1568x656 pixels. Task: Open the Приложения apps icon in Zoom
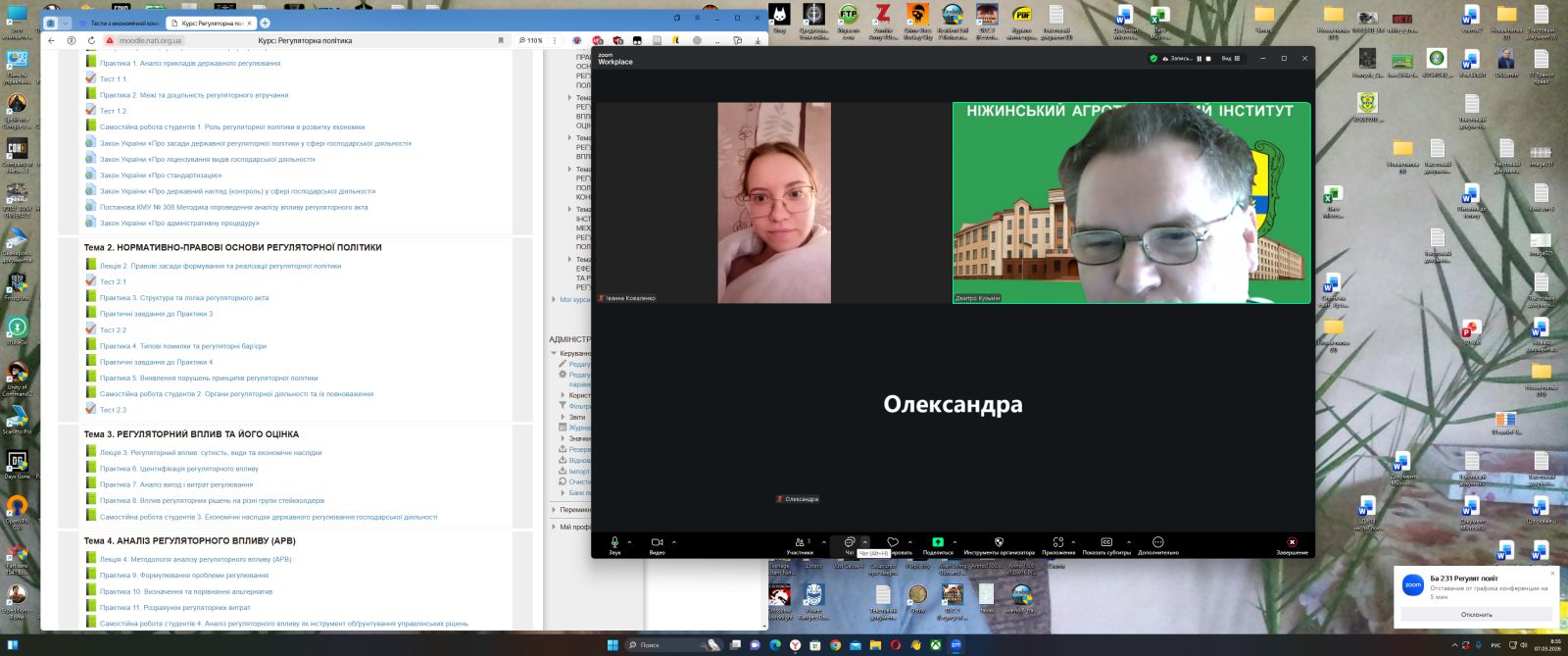(1057, 542)
